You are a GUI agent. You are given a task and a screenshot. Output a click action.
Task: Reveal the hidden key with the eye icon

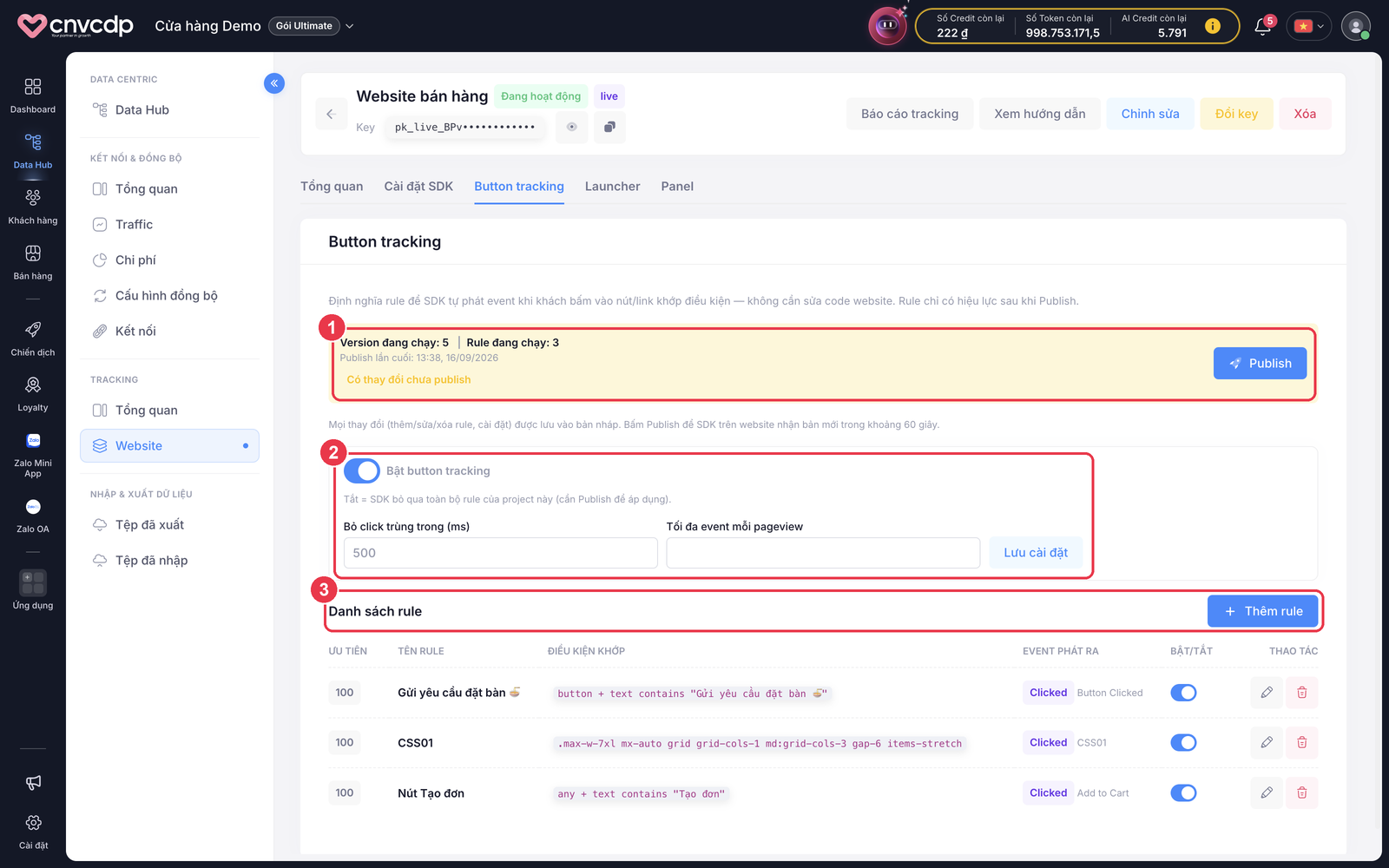[x=572, y=127]
